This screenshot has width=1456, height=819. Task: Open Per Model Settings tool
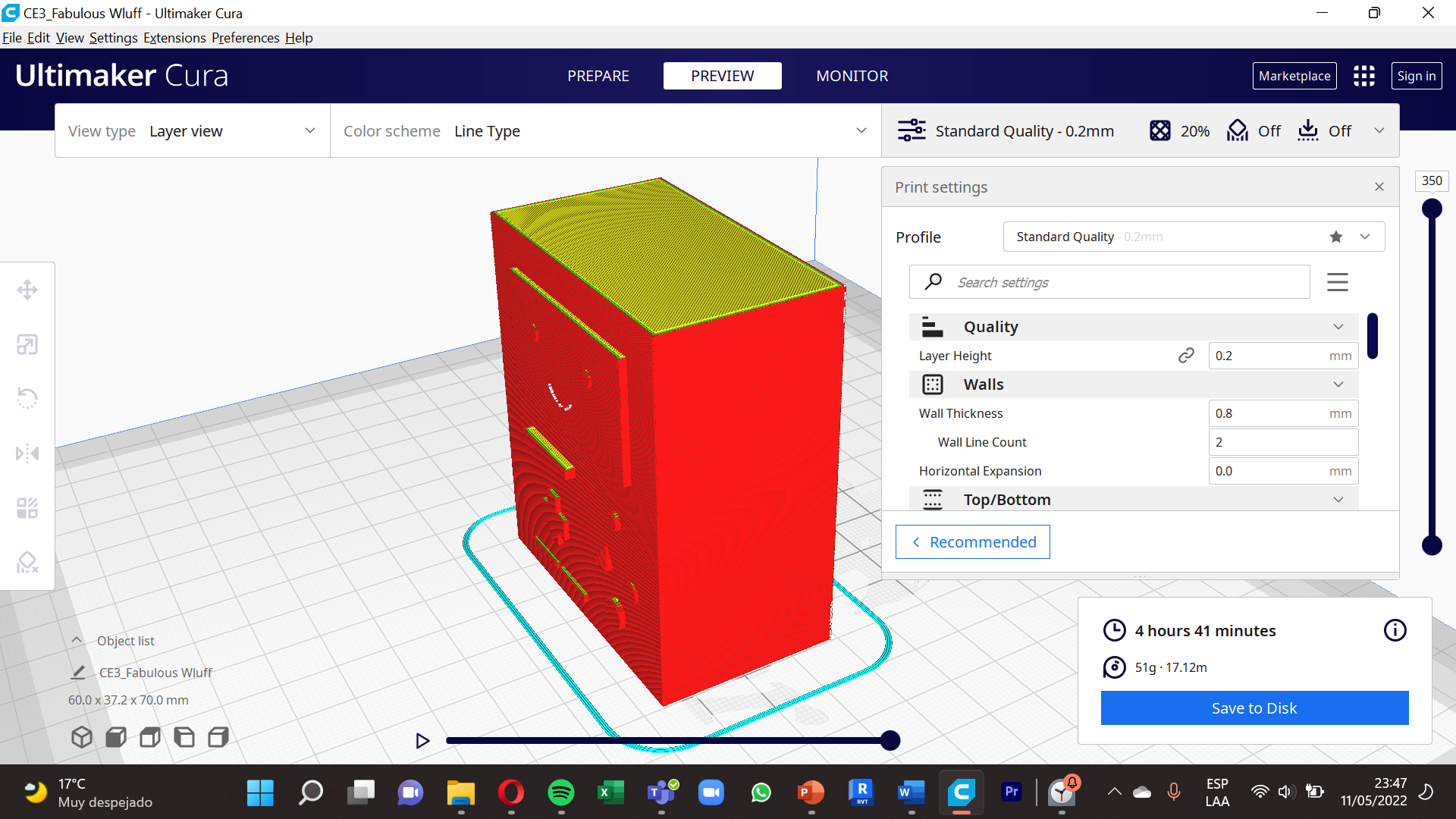point(27,508)
